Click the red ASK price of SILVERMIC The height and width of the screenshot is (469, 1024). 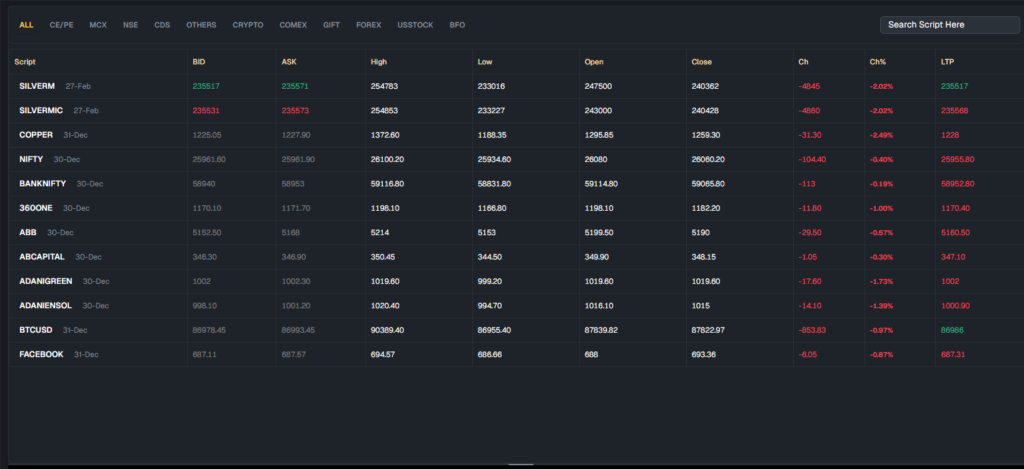tap(296, 111)
